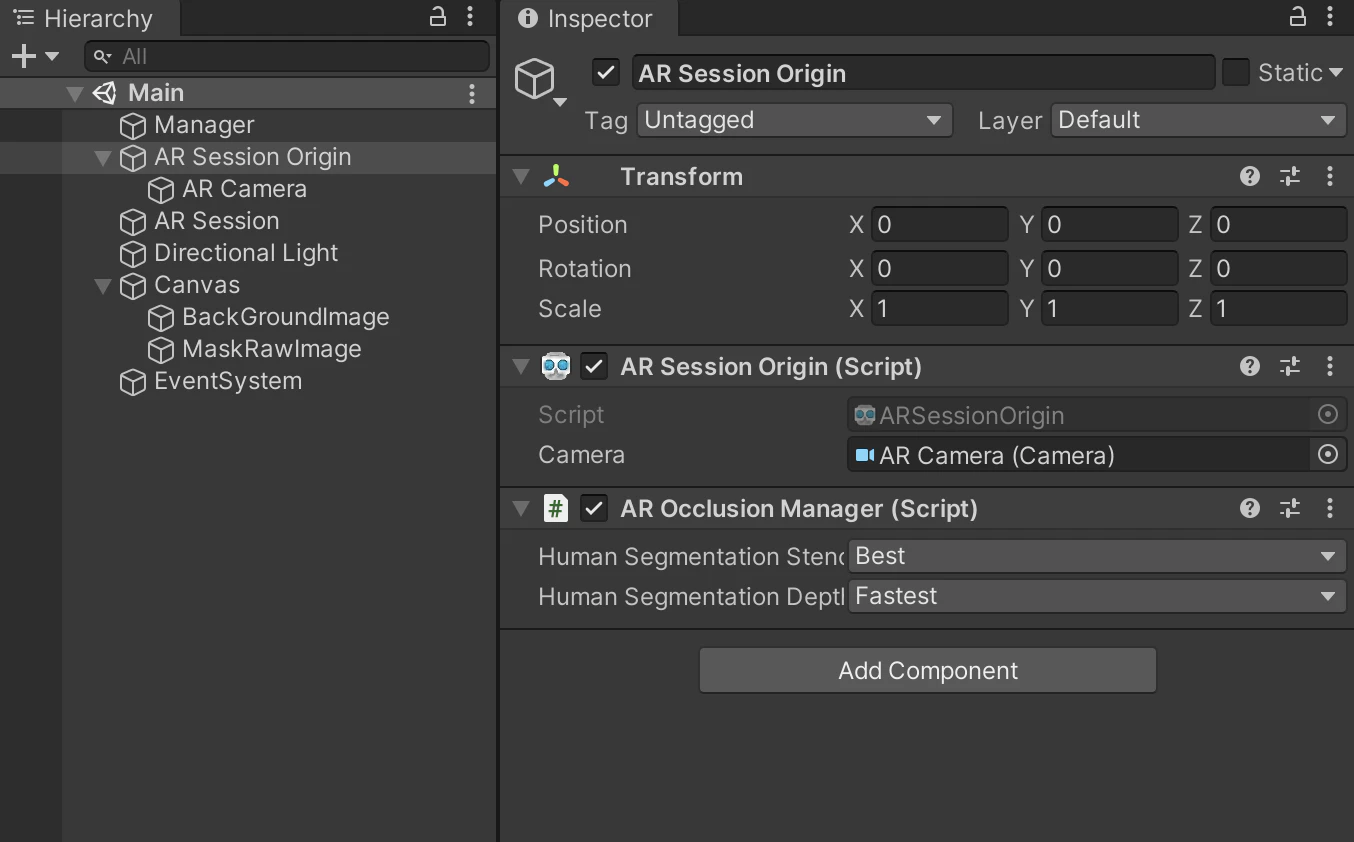Switch to the Inspector tab
The image size is (1354, 842).
click(589, 18)
